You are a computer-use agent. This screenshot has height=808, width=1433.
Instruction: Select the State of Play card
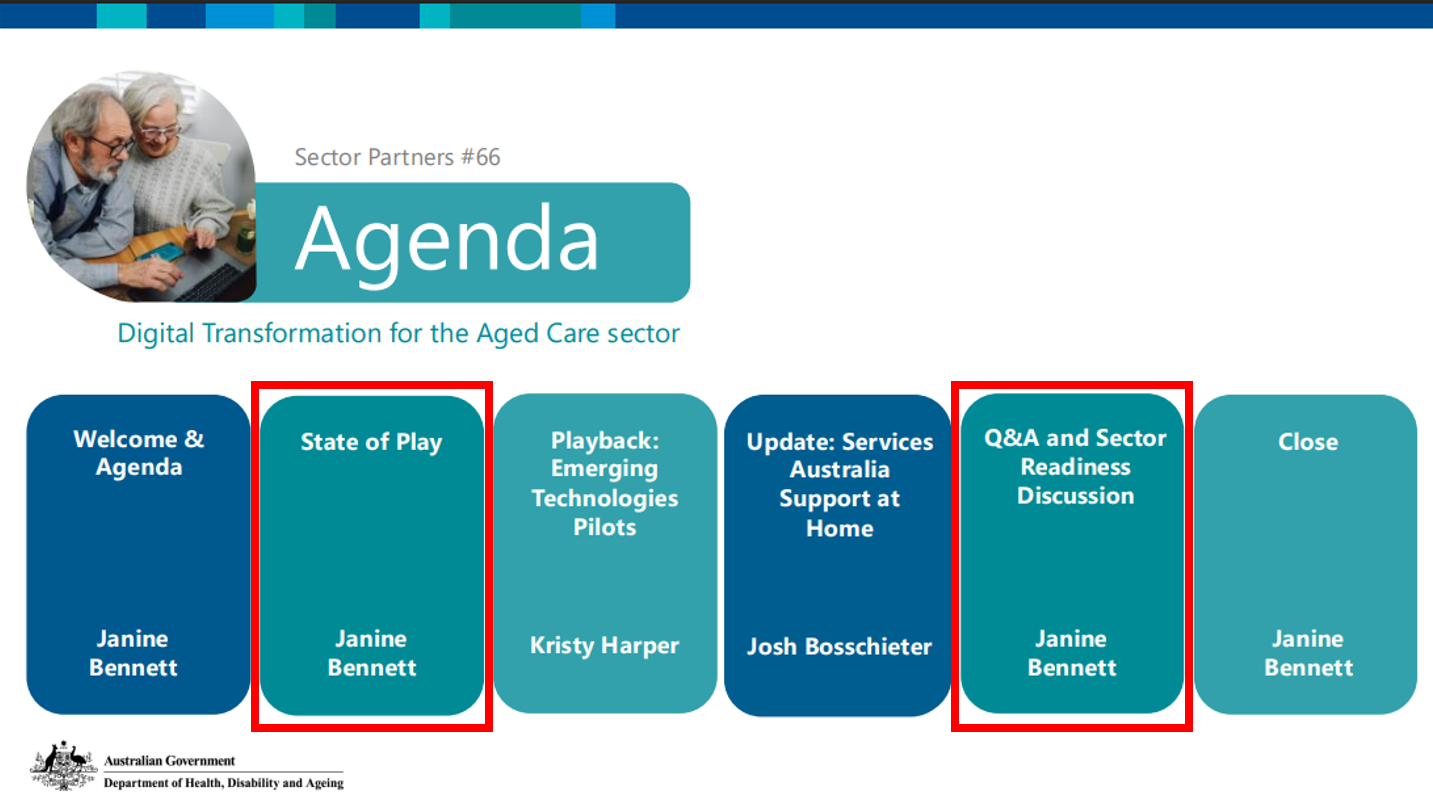(x=372, y=555)
